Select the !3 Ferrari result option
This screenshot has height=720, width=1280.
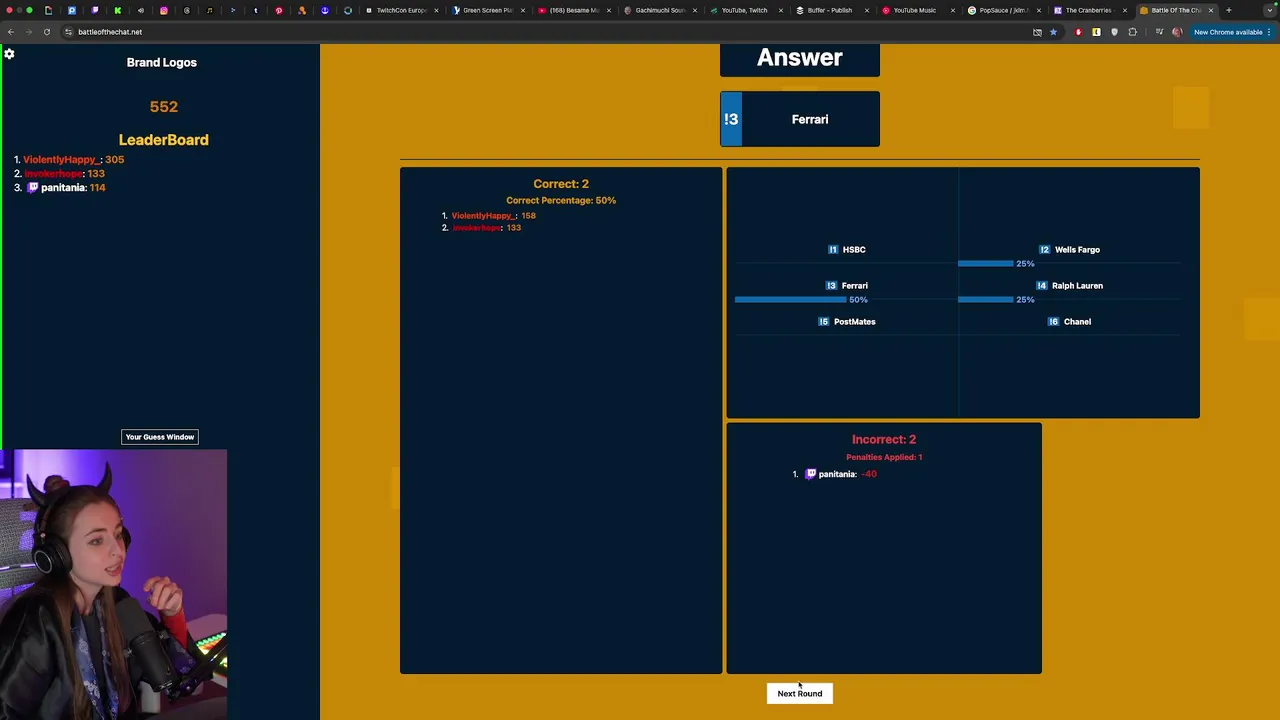tap(847, 286)
